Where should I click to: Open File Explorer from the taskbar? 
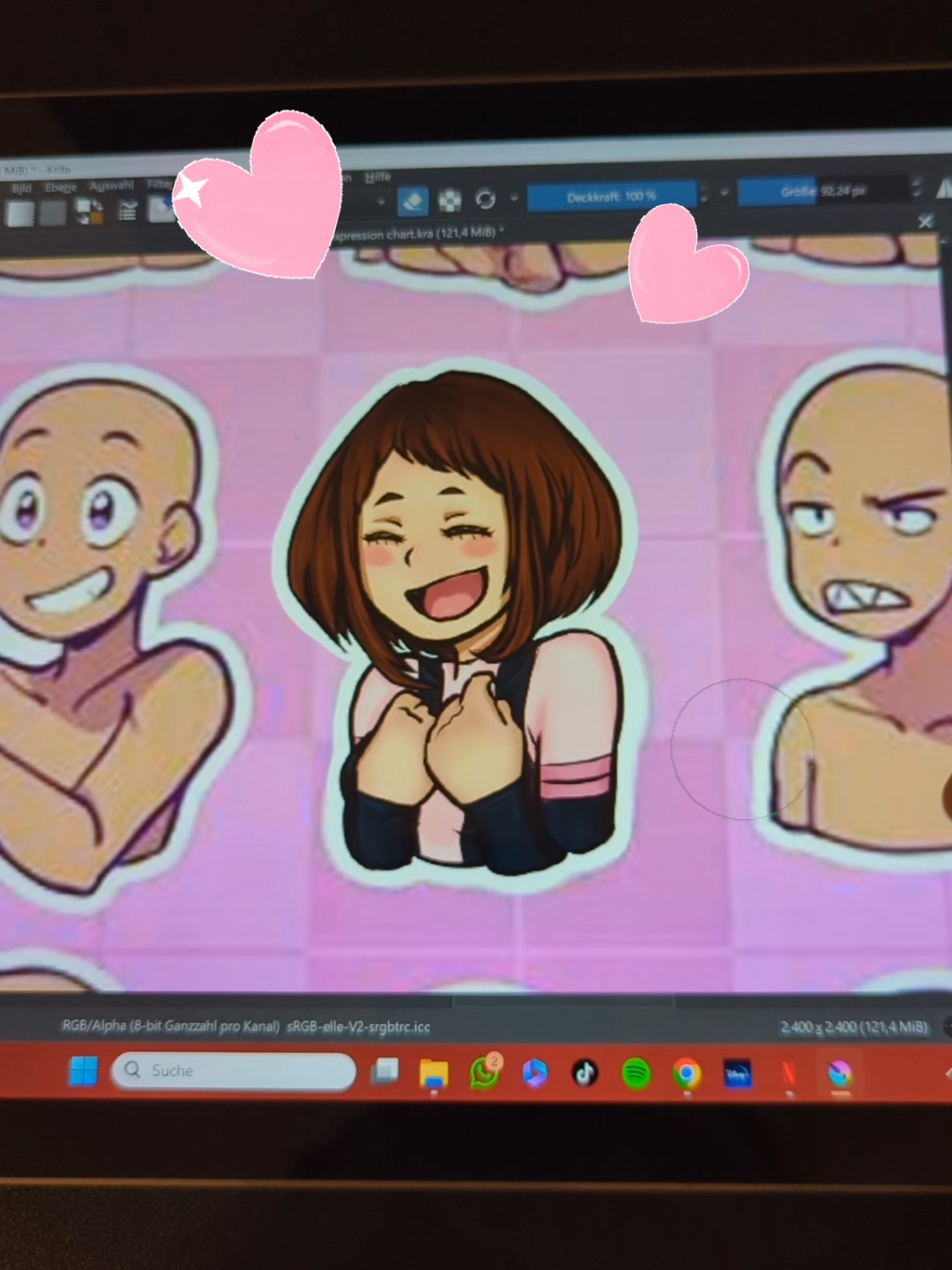pyautogui.click(x=434, y=1074)
